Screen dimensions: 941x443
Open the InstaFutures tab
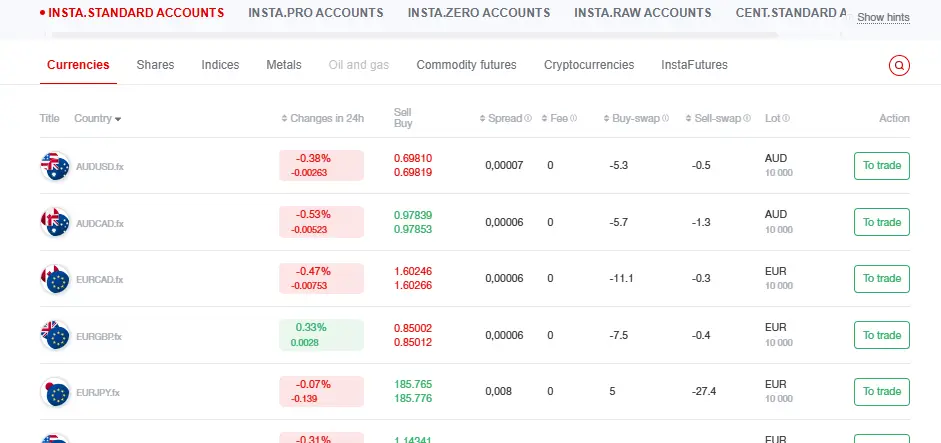694,65
